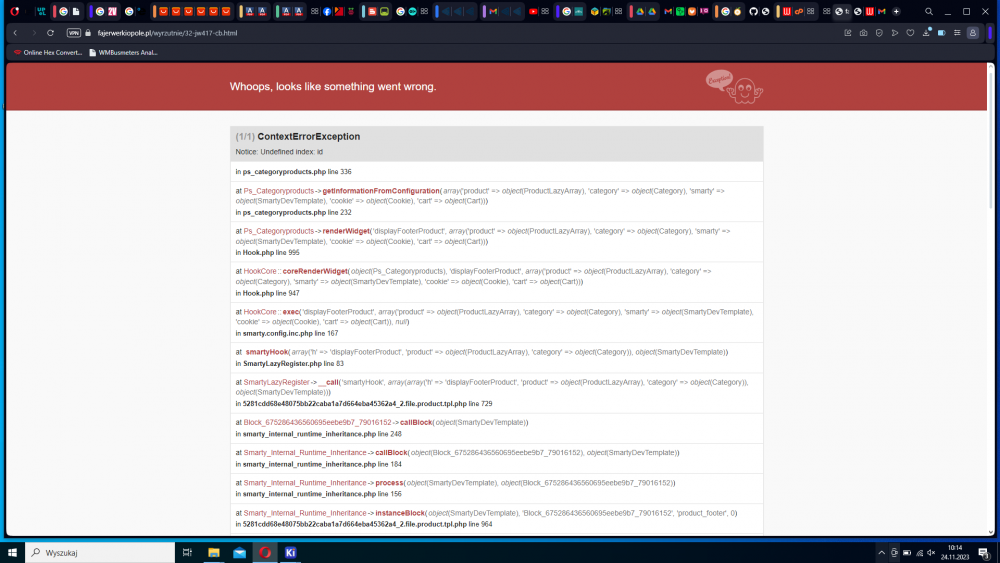The image size is (1000, 563).
Task: Open the downloads icon
Action: coord(926,33)
